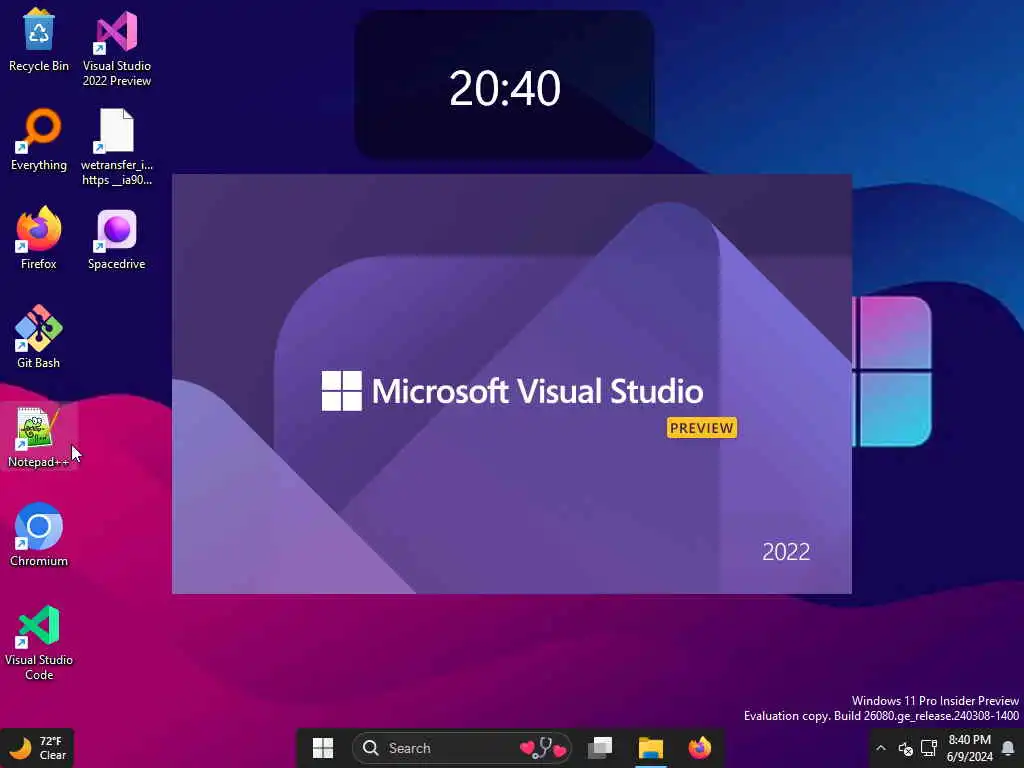Select Visual Studio 2022 Preview shortcut
The image size is (1024, 768).
coord(117,48)
